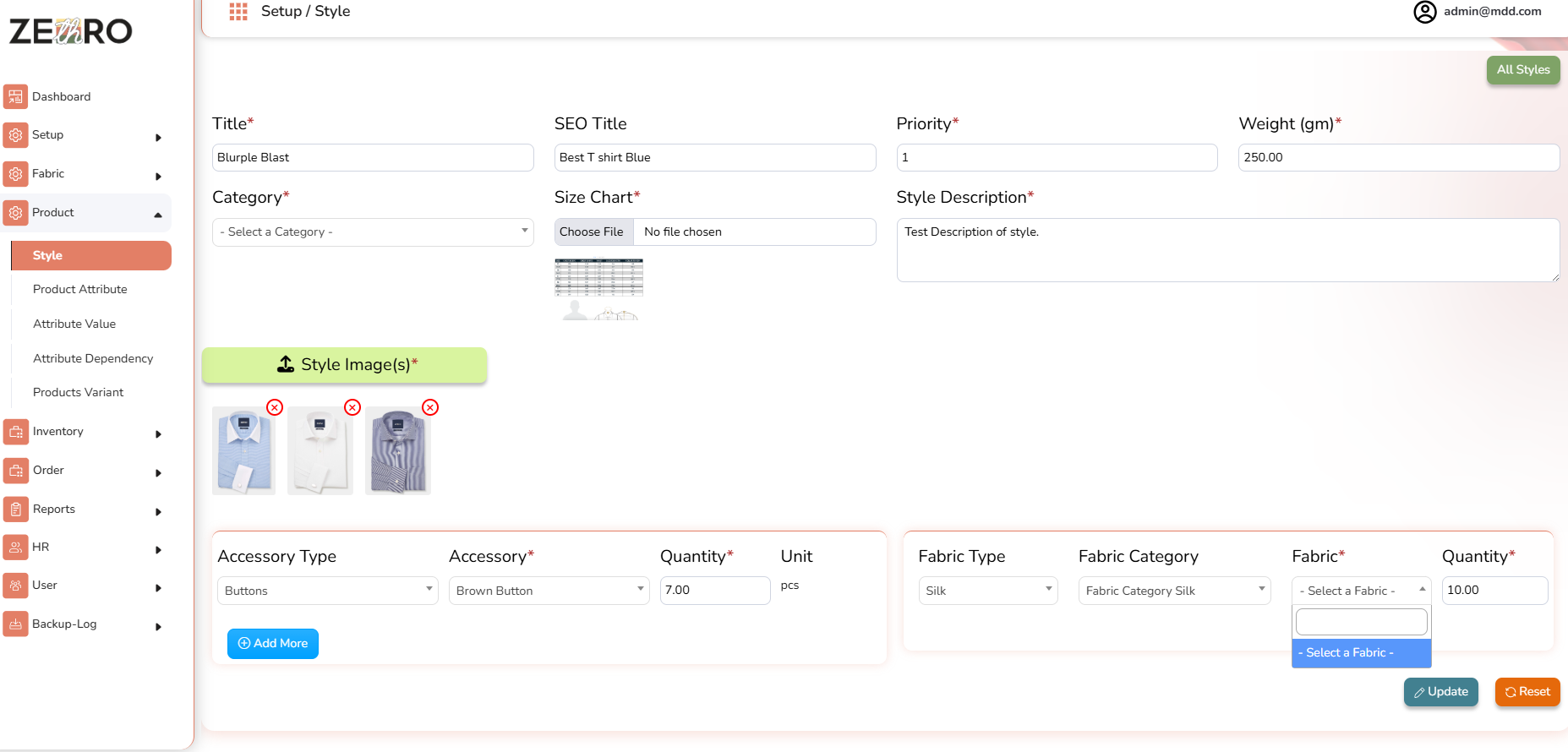Click the Reports clipboard icon
The image size is (1568, 752).
(15, 510)
